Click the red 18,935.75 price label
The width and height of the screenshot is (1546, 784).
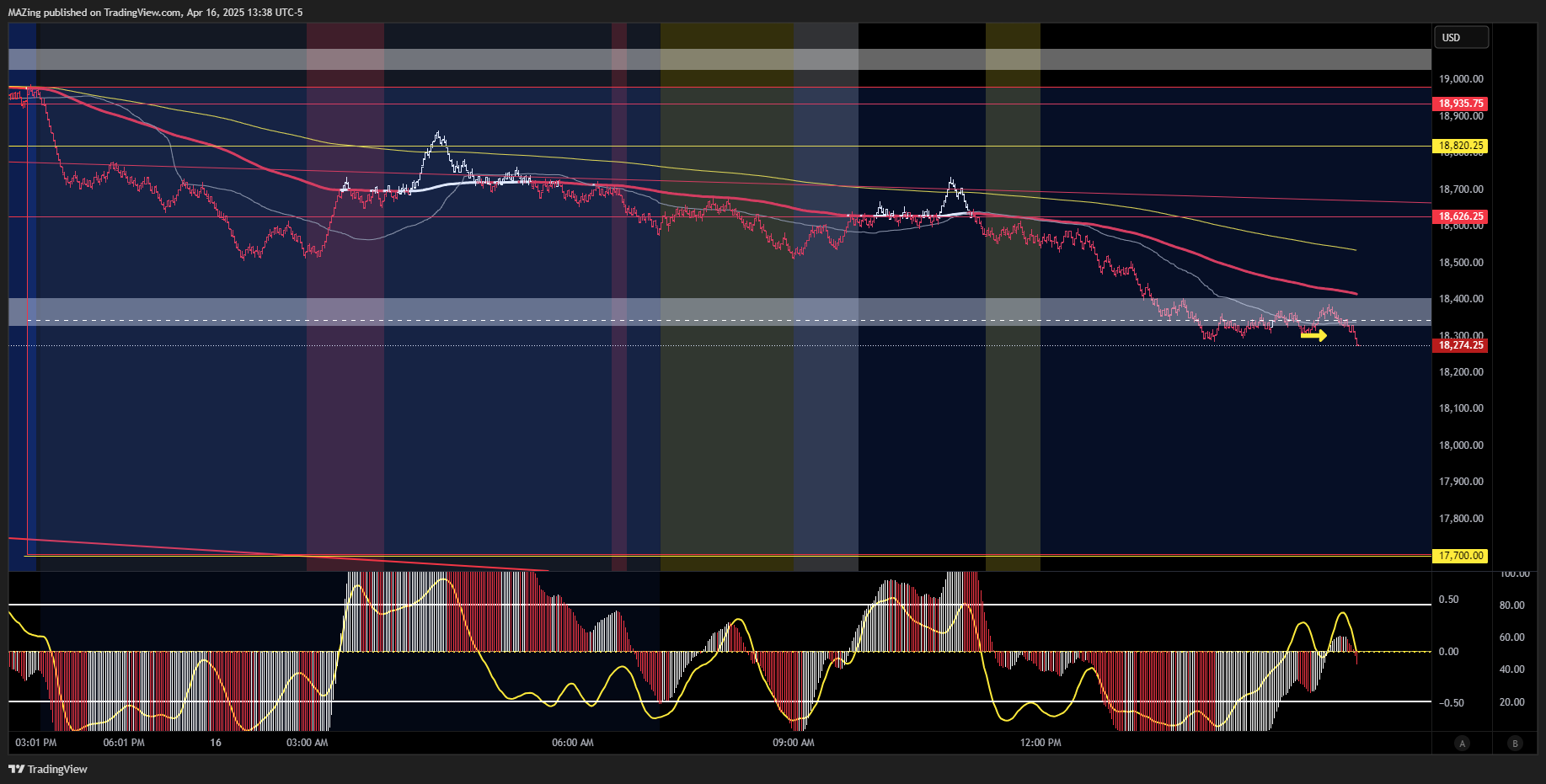1460,104
